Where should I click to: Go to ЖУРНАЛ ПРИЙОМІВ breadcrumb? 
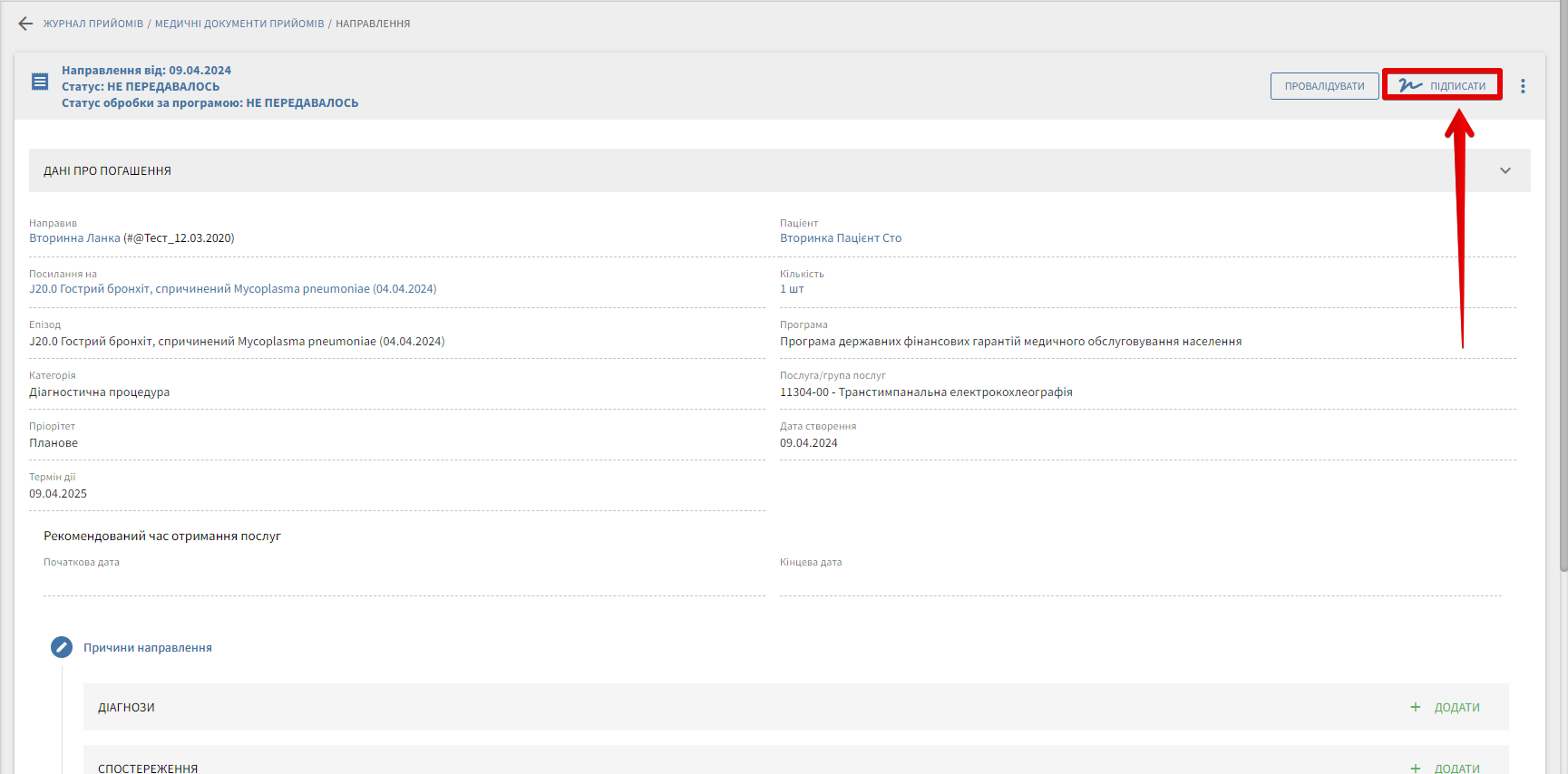coord(93,24)
